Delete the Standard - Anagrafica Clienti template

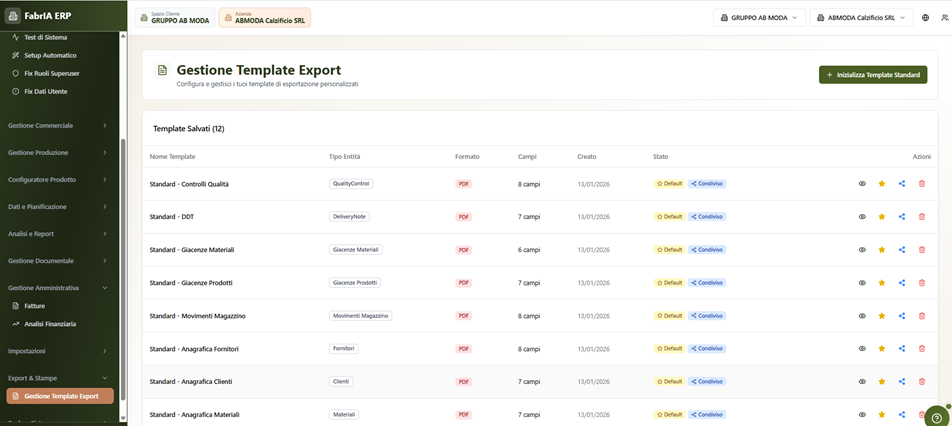point(922,382)
